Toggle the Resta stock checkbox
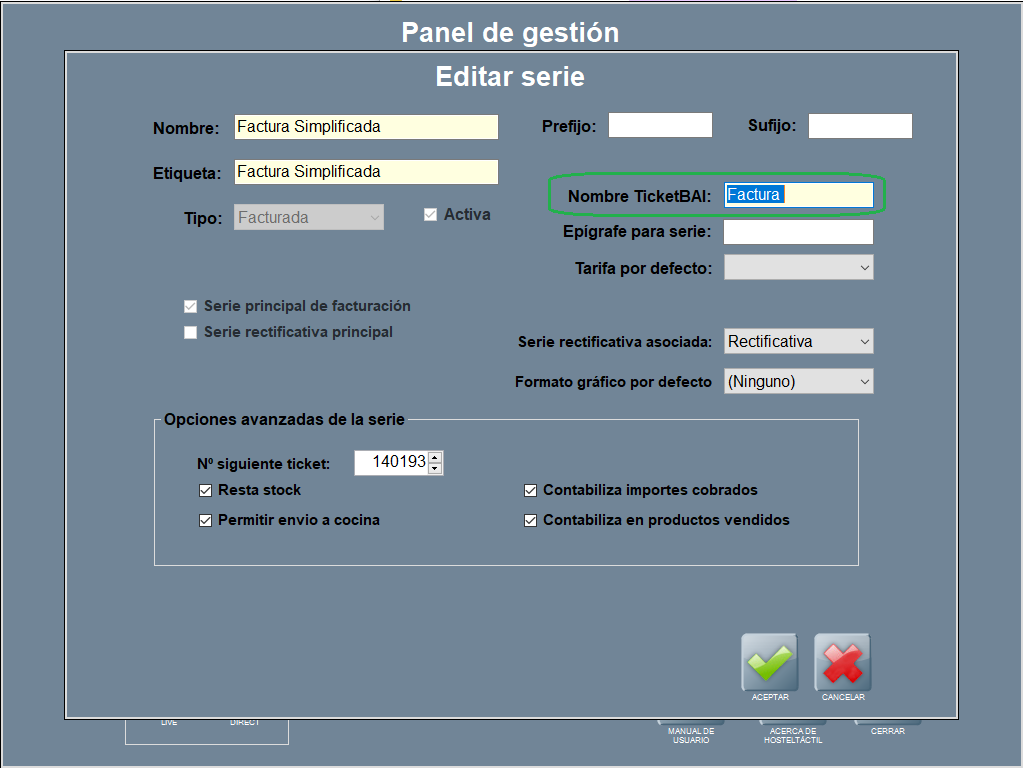The image size is (1023, 768). point(206,491)
